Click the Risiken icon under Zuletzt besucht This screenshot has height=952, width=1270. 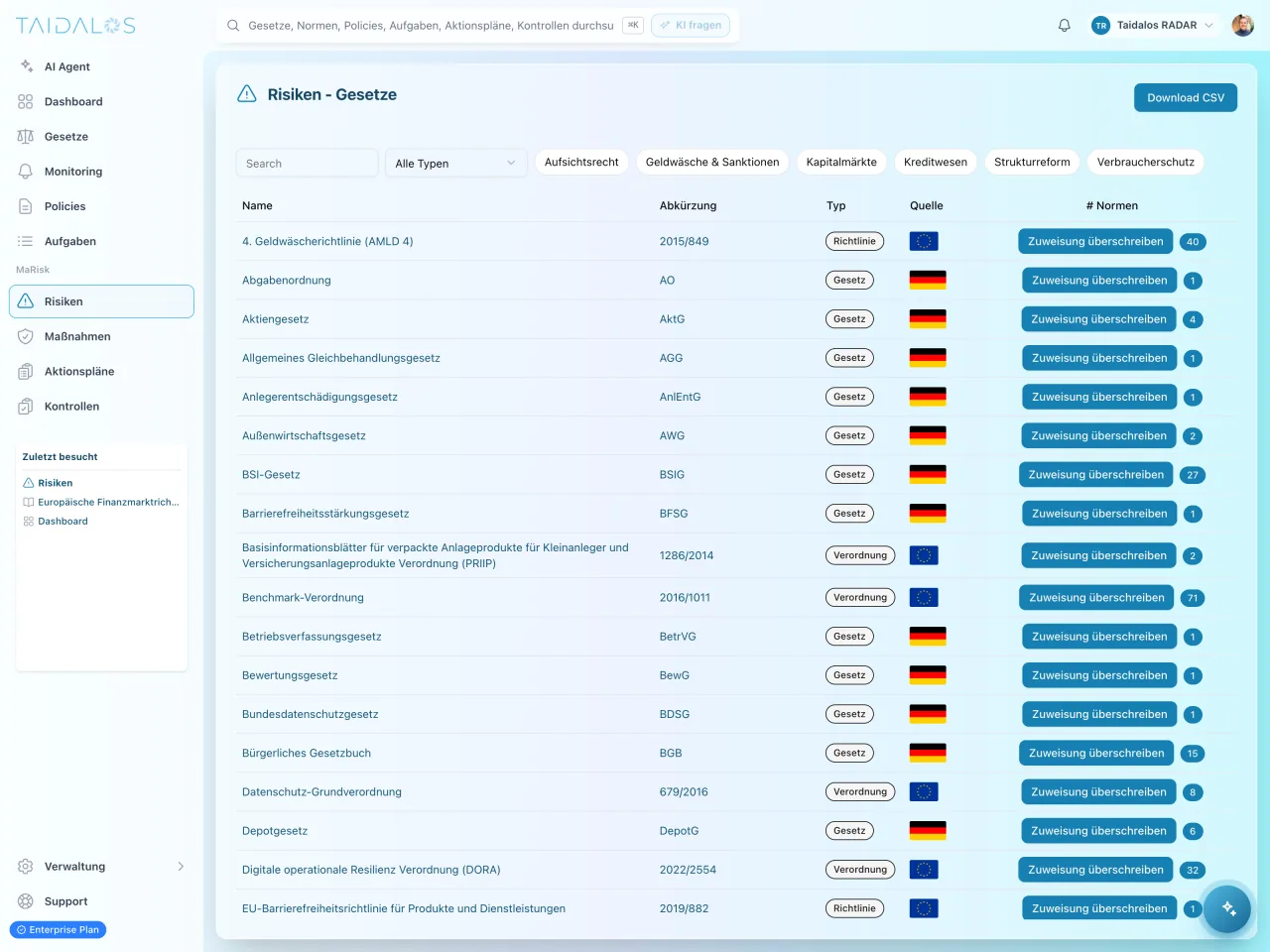pyautogui.click(x=29, y=483)
